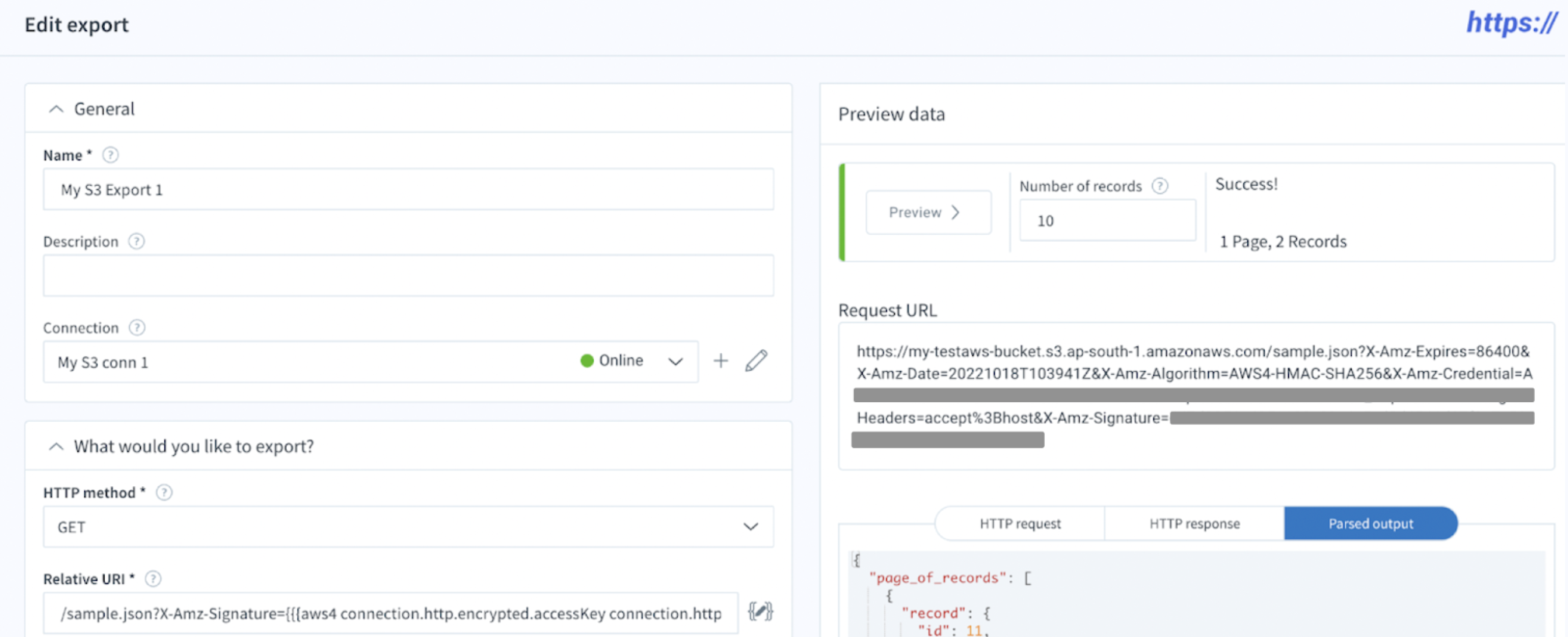Switch to the HTTP response tab

point(1194,523)
